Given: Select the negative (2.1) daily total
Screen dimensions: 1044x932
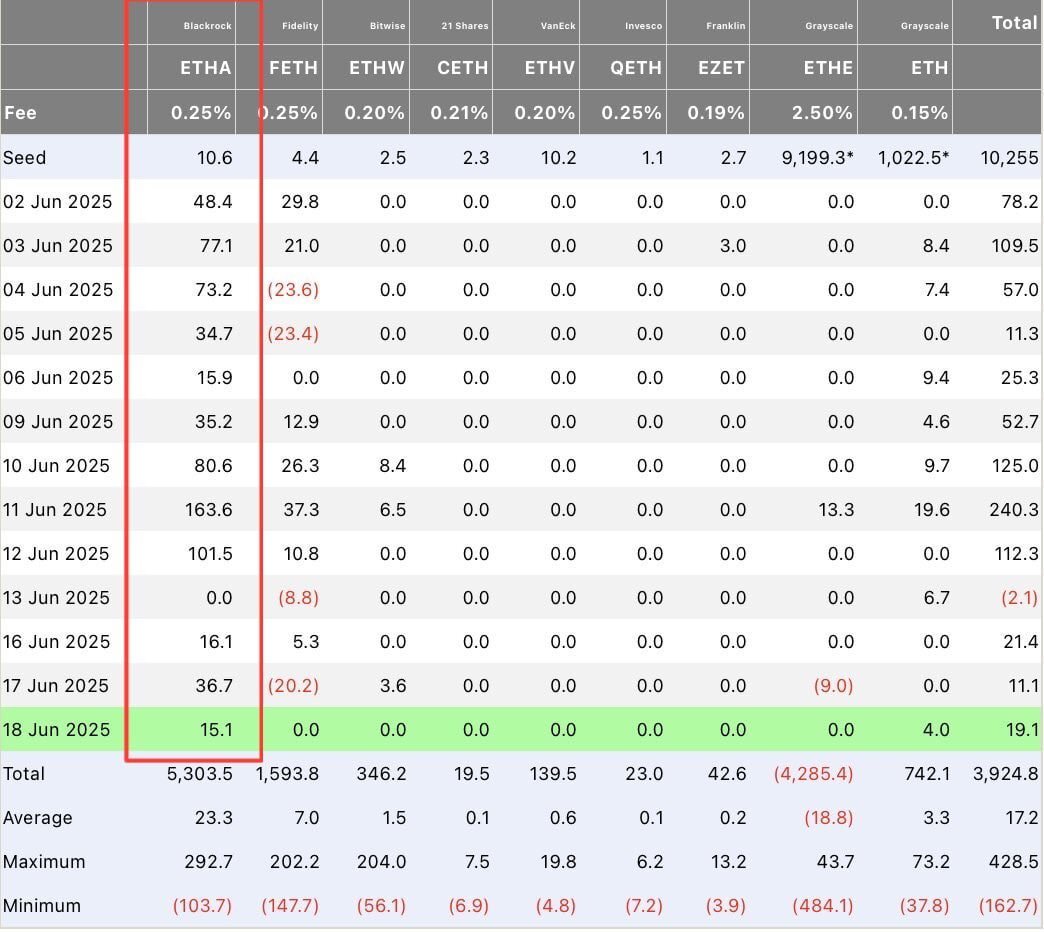Looking at the screenshot, I should [x=1019, y=597].
